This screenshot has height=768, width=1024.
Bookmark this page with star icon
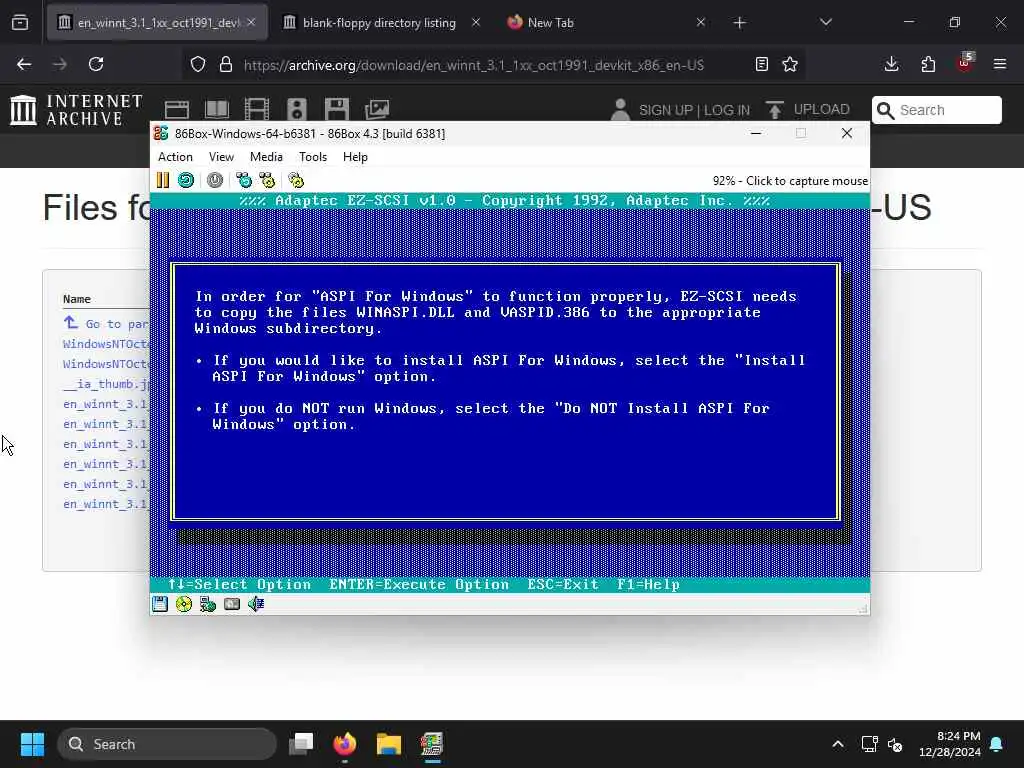point(790,64)
